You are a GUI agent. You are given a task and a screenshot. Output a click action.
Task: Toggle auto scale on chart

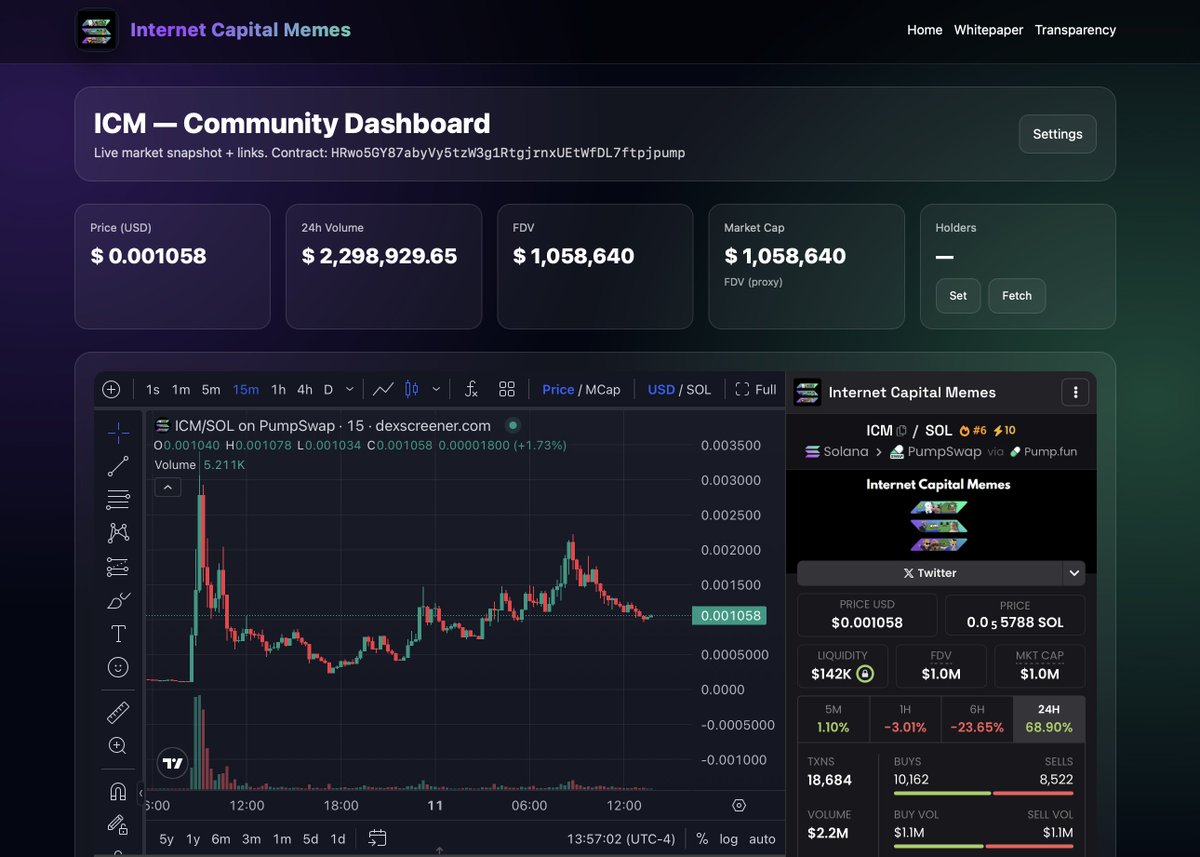(762, 838)
